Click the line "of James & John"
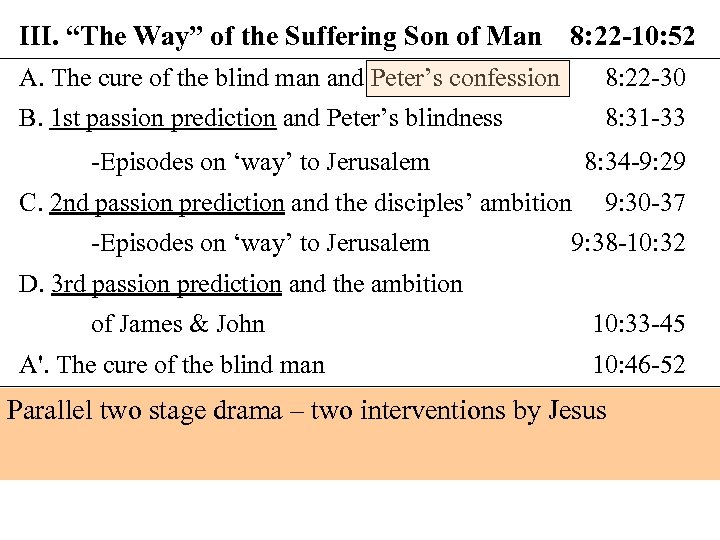This screenshot has height=540, width=720. coord(178,324)
